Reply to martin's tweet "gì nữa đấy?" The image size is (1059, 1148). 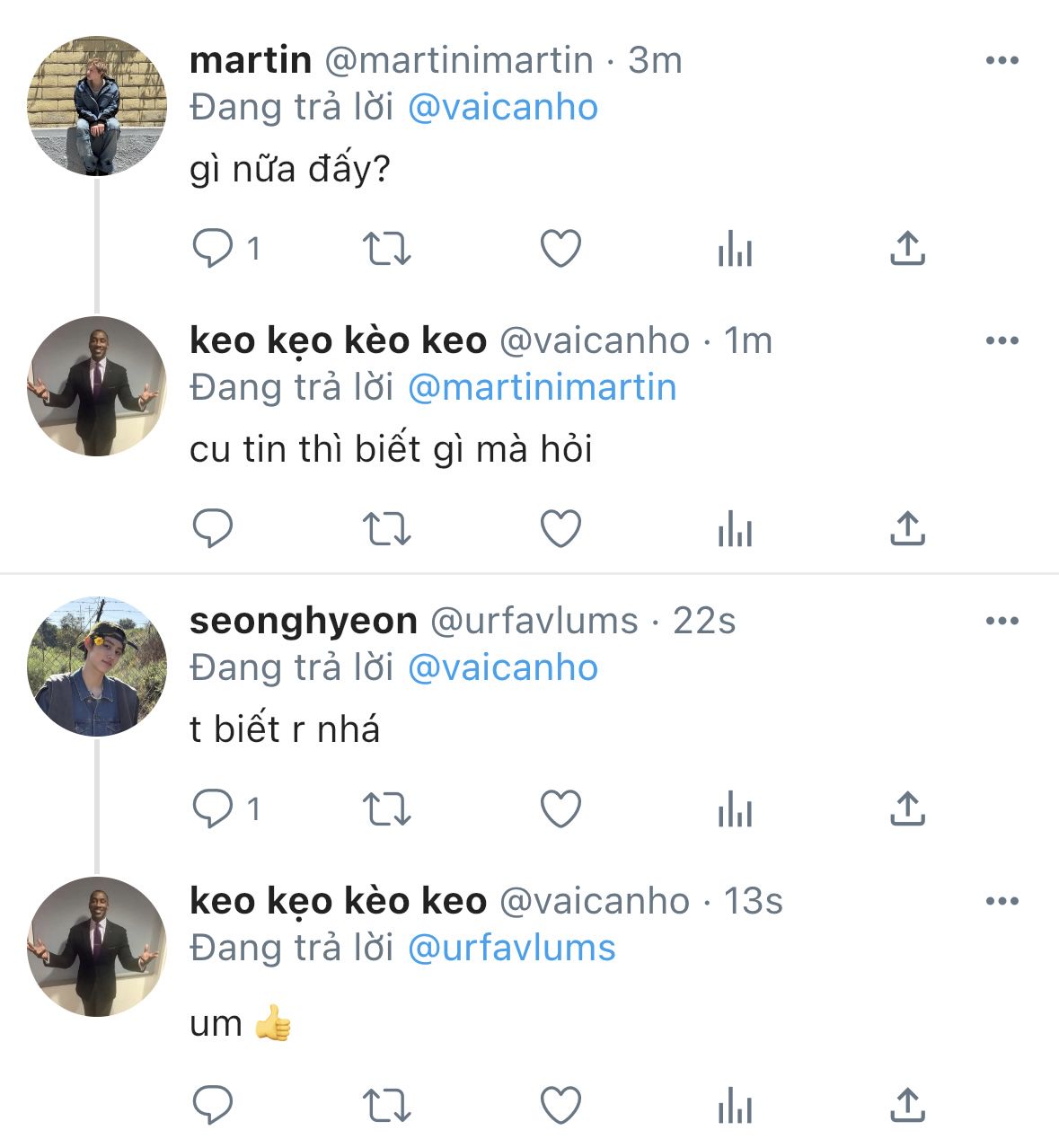tap(213, 249)
